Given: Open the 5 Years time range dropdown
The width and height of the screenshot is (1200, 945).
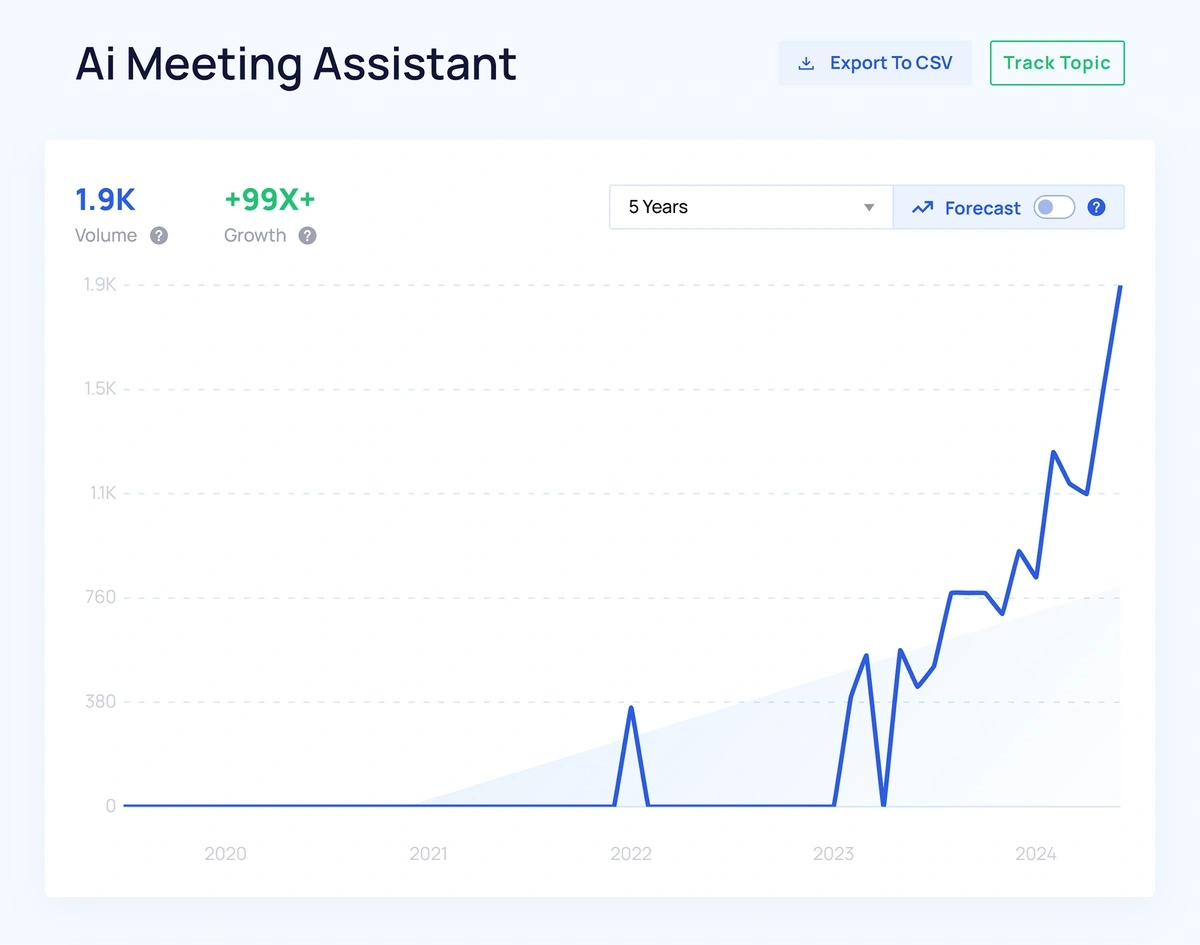Looking at the screenshot, I should coord(751,207).
